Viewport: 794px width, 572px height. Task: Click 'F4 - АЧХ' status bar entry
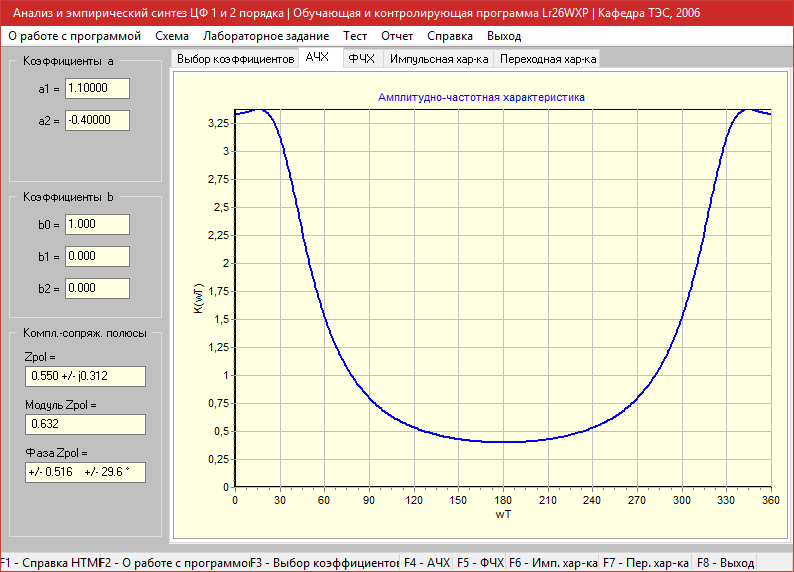click(427, 563)
